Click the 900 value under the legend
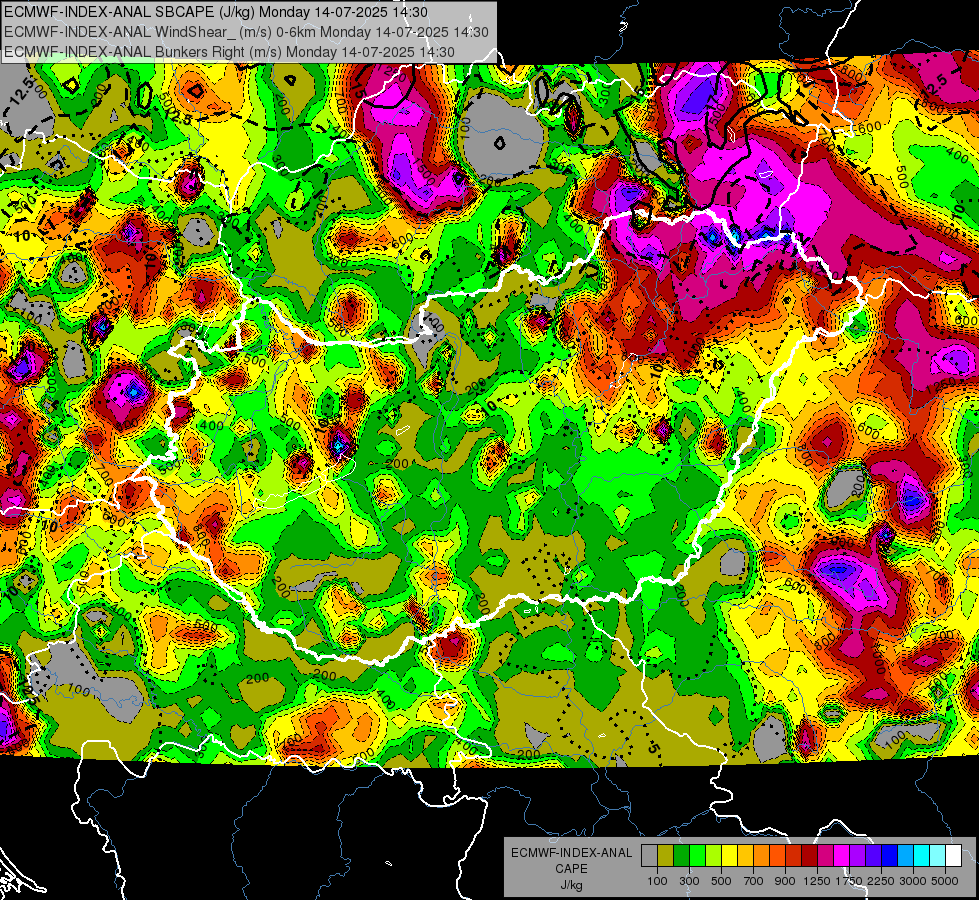 pos(785,881)
